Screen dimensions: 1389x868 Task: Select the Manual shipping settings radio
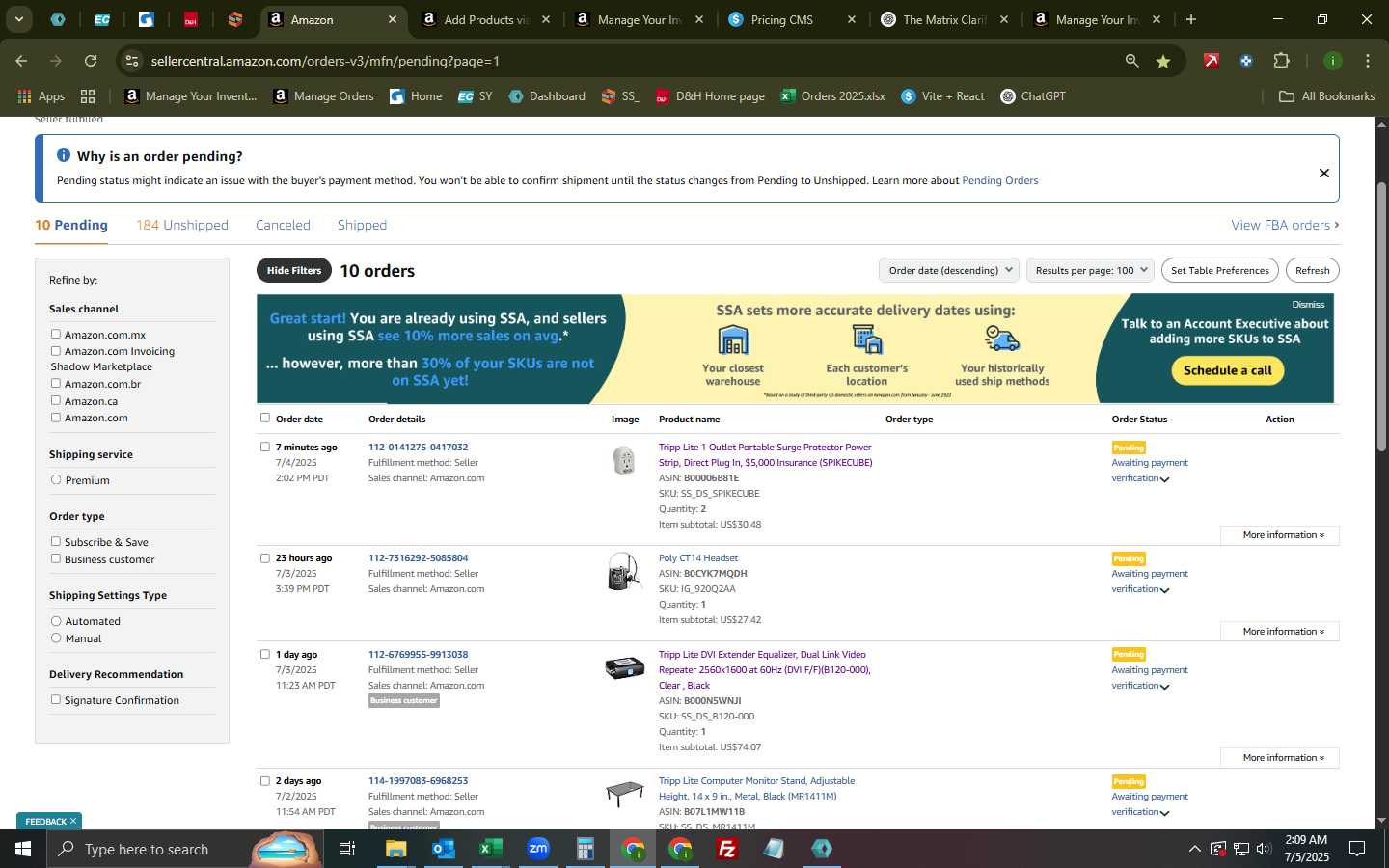pos(56,637)
